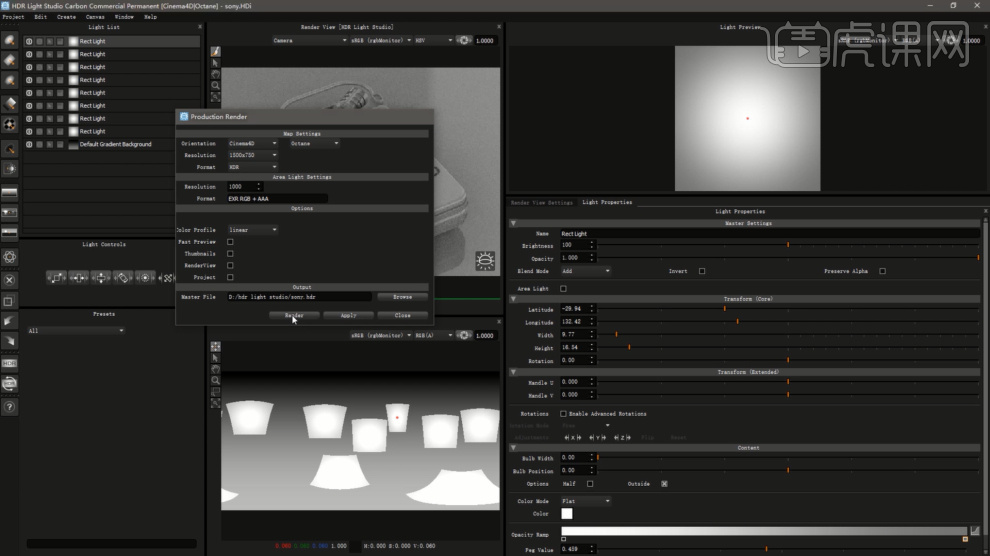Click the exposure gear icon in the canvas header
Screen dimensions: 990x556
click(463, 336)
